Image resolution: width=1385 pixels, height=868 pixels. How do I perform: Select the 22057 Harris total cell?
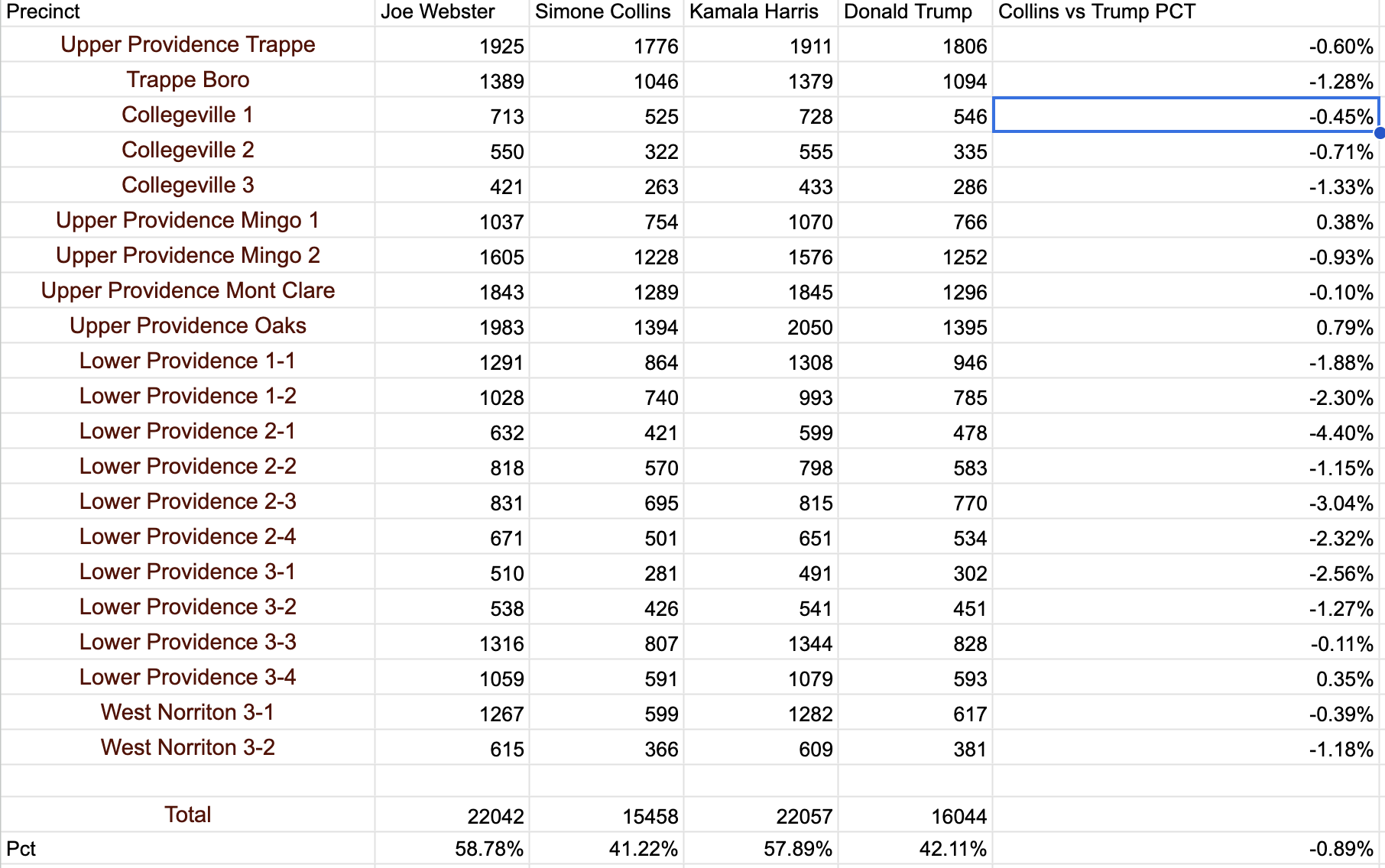click(x=761, y=815)
